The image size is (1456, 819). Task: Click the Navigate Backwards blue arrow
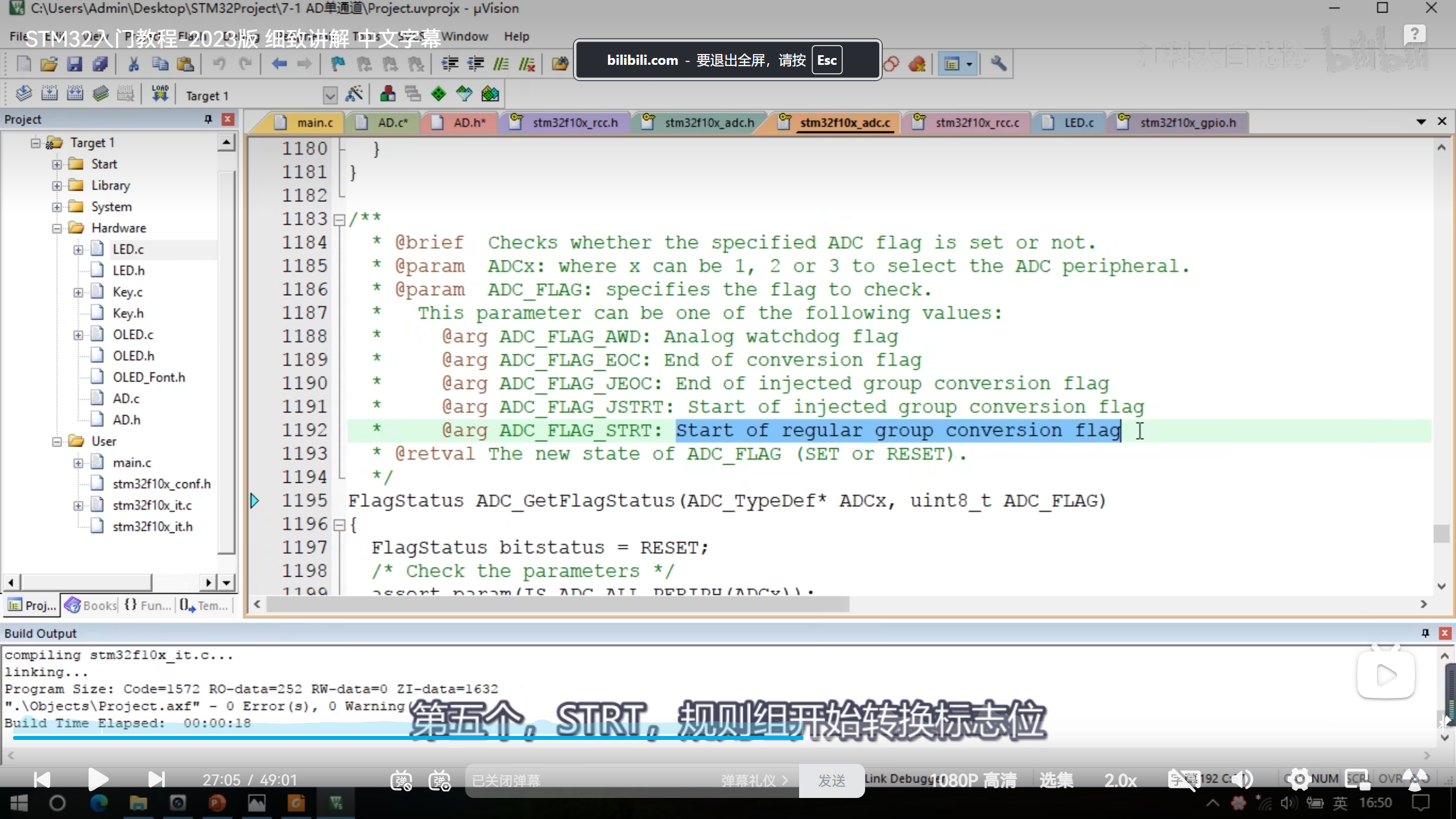point(279,64)
